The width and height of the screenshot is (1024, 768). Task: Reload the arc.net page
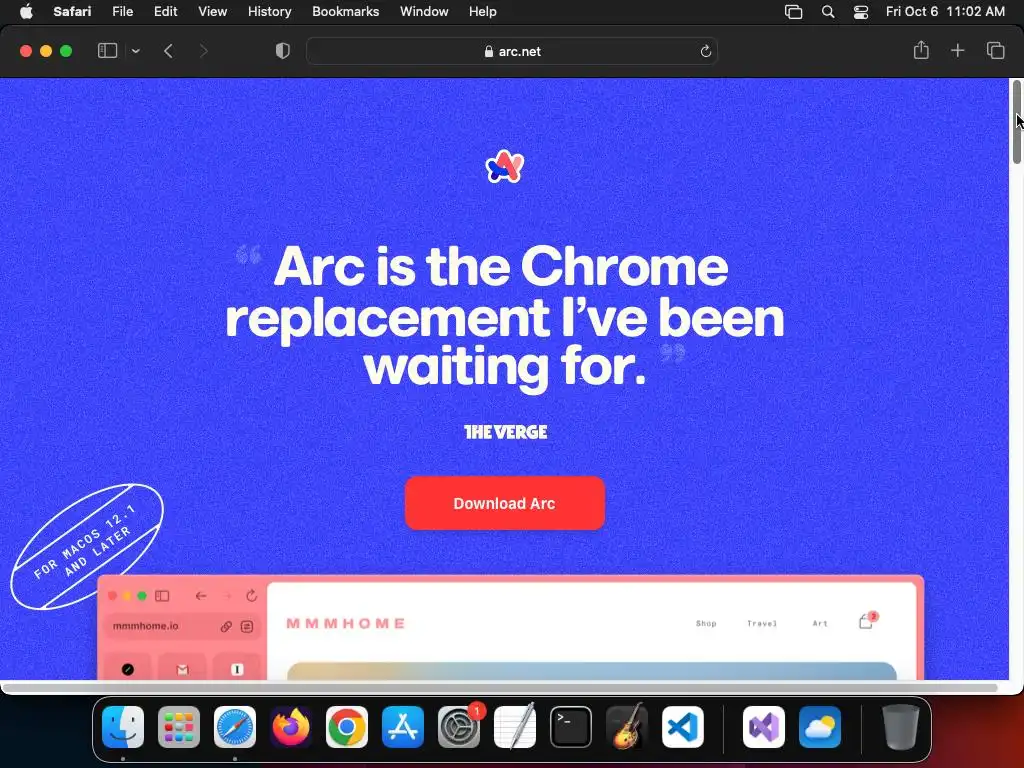click(x=705, y=51)
